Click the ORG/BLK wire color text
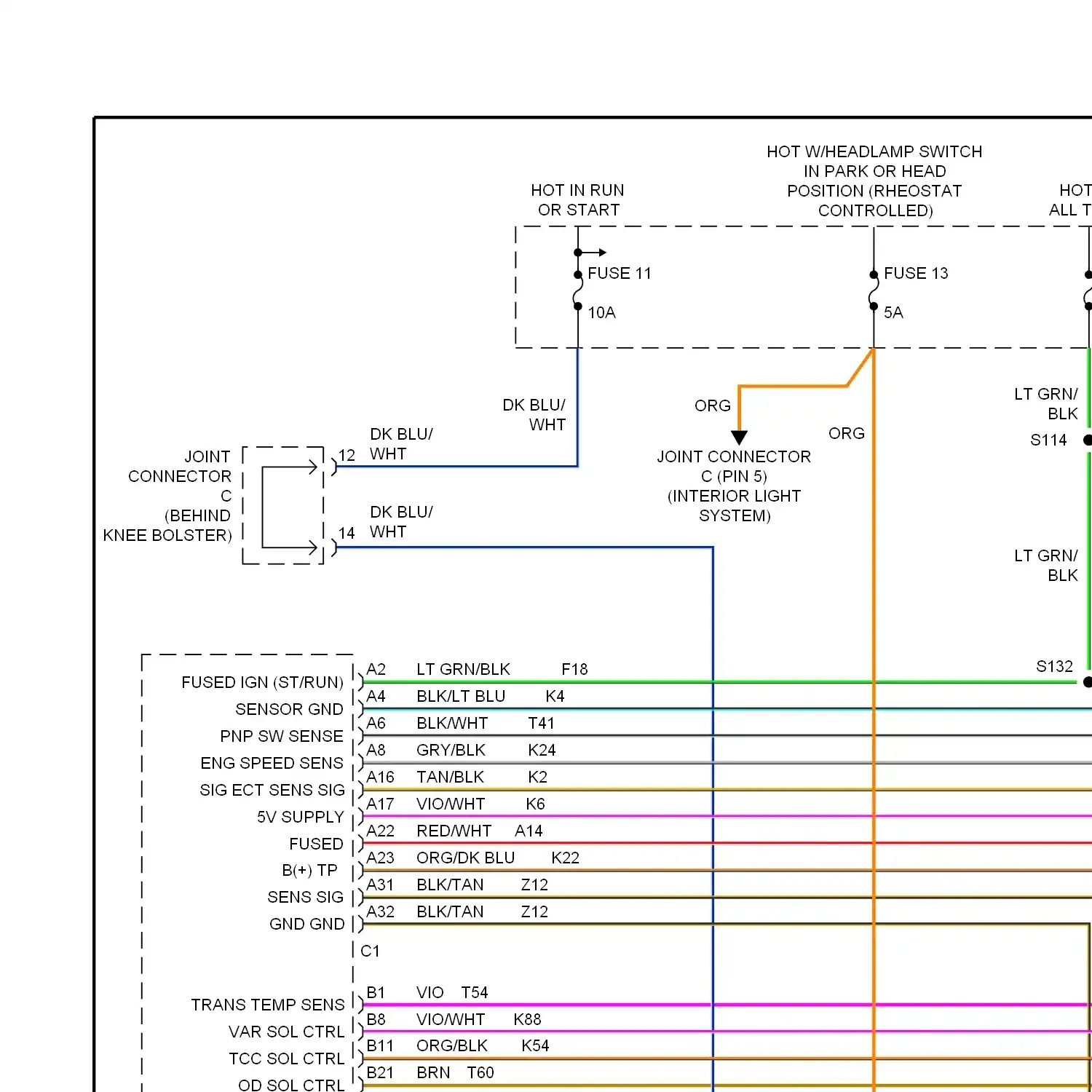The image size is (1092, 1092). [452, 1045]
